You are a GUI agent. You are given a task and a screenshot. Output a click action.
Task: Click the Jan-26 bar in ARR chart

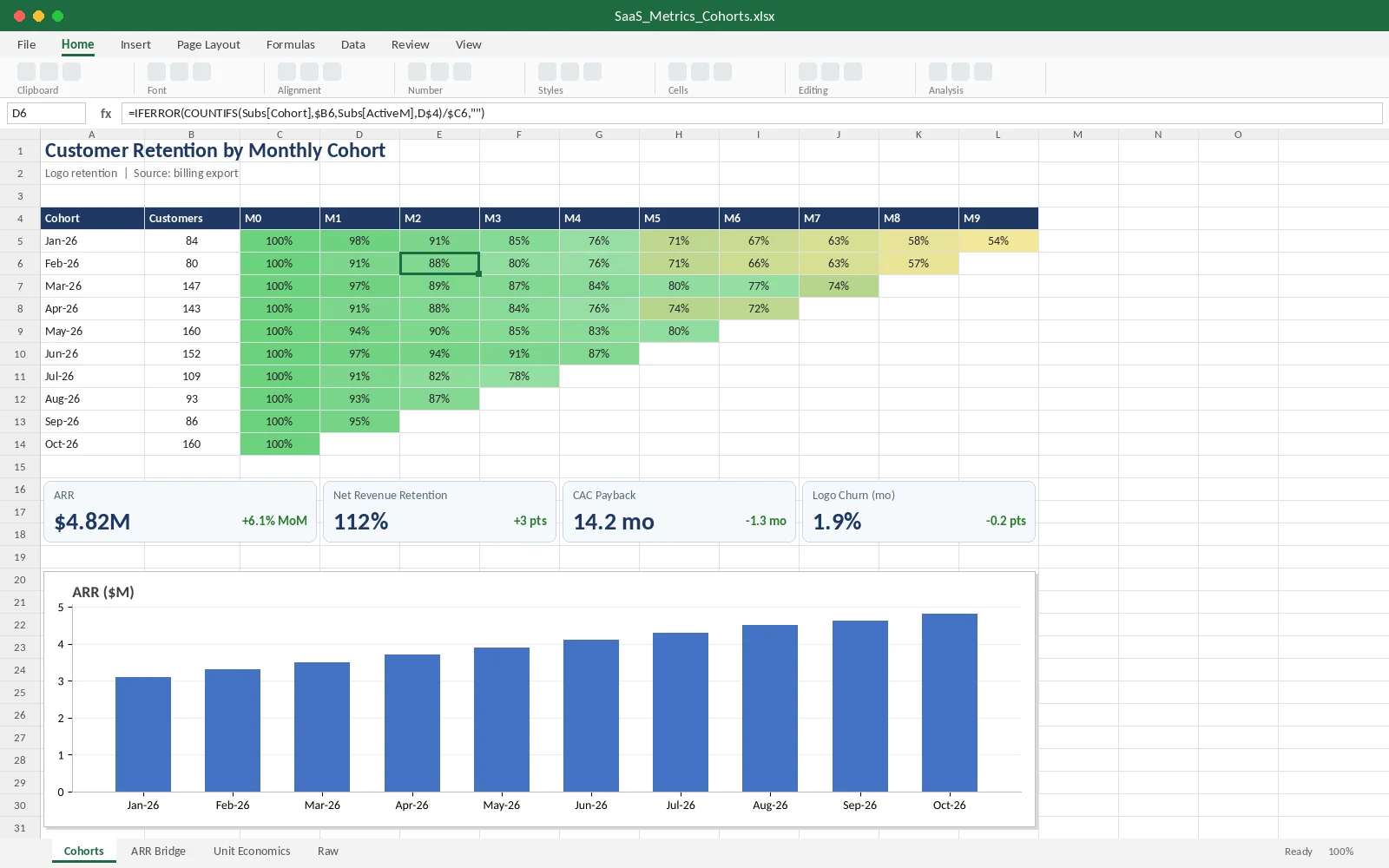(x=143, y=734)
